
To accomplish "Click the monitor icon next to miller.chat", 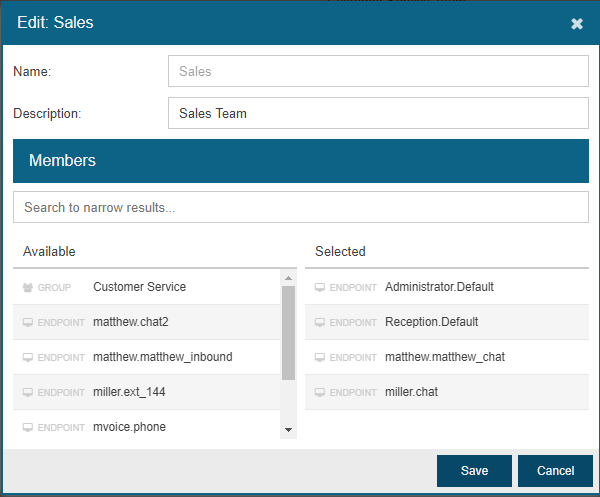I will [x=320, y=393].
